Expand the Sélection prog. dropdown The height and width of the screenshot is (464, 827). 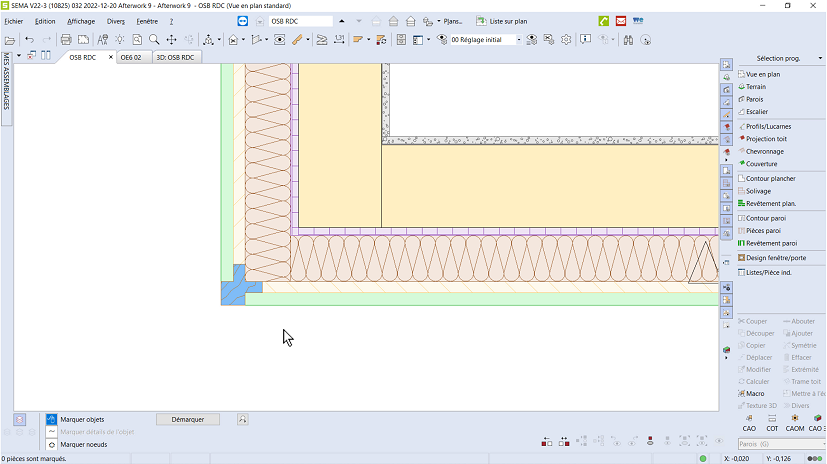coord(820,58)
